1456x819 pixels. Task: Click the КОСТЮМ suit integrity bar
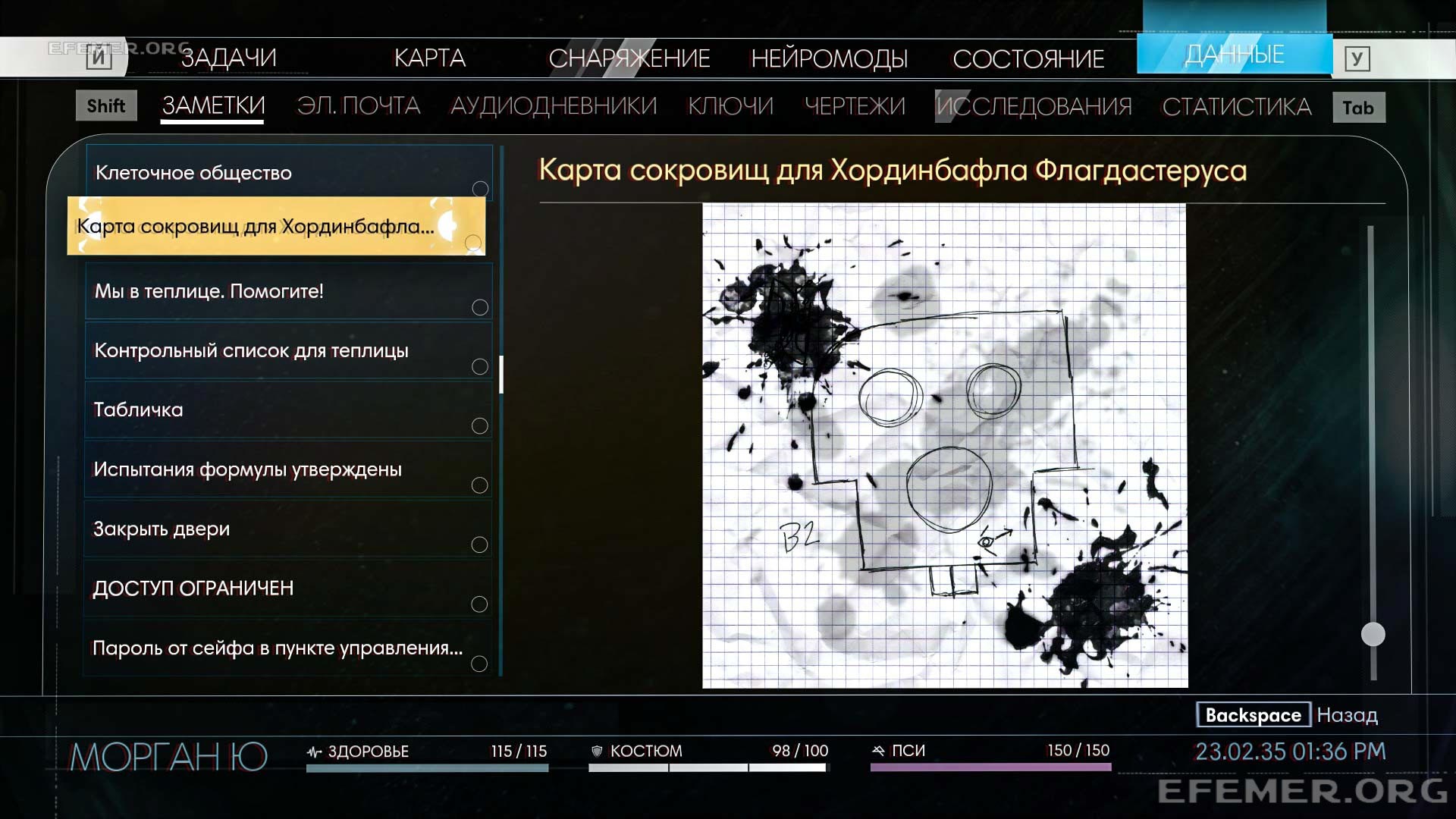coord(708,767)
